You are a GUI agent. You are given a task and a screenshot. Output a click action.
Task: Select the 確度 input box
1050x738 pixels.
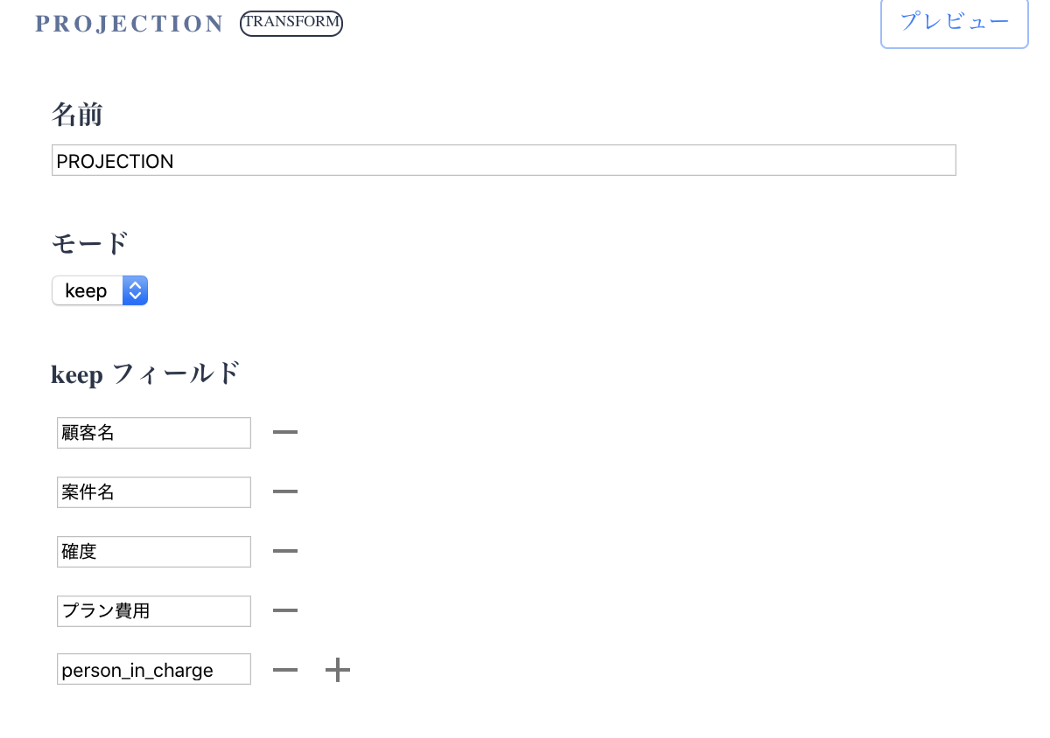coord(154,552)
